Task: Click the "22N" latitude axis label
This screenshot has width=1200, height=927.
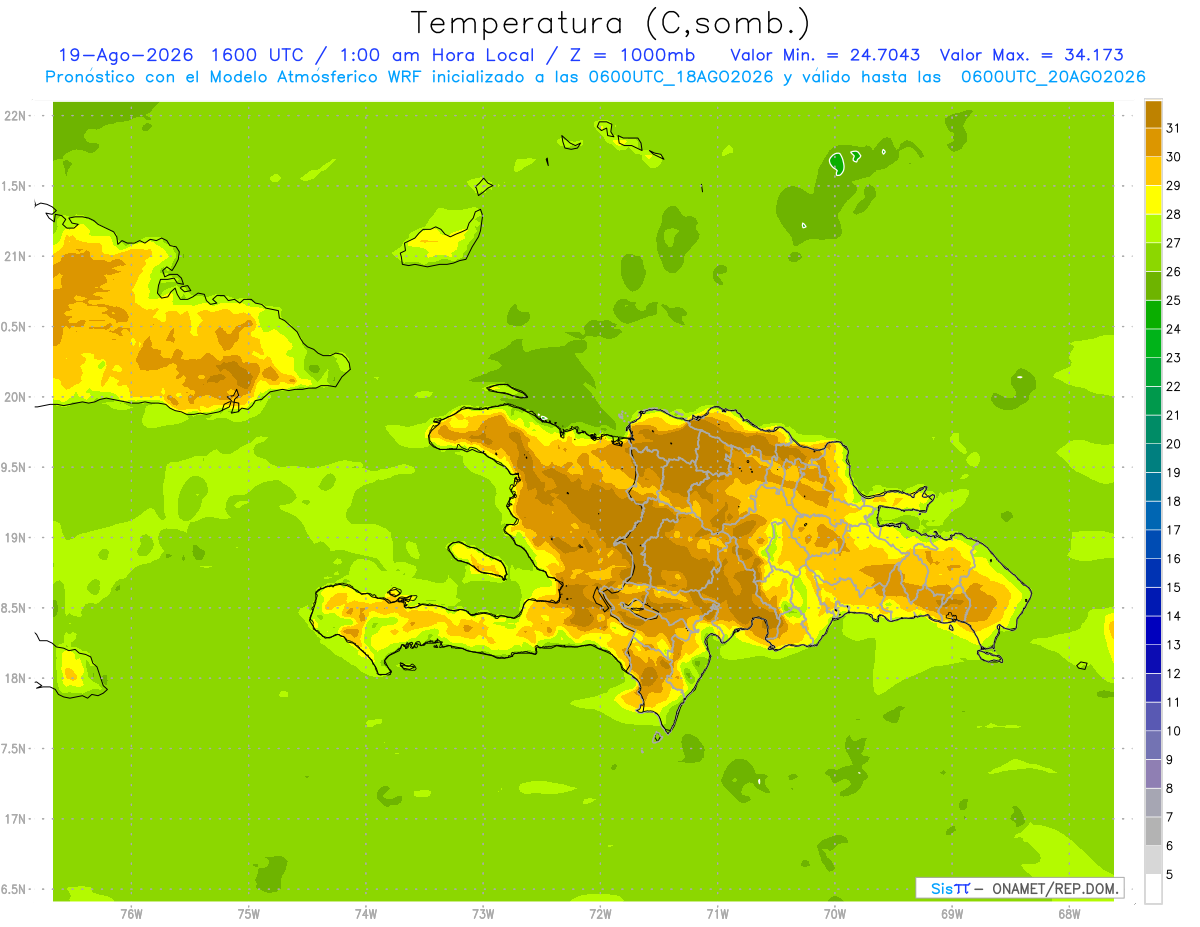Action: tap(17, 116)
